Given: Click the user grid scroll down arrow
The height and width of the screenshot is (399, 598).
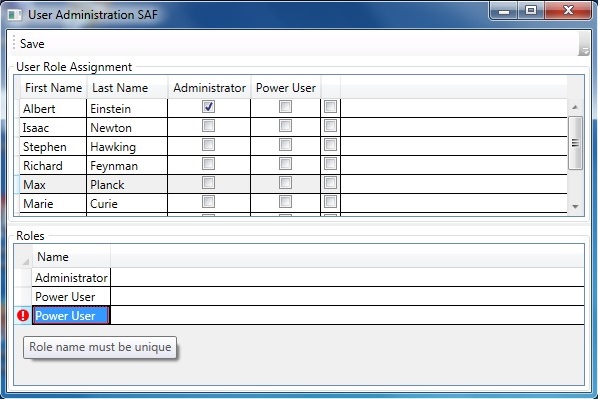Looking at the screenshot, I should pos(575,206).
